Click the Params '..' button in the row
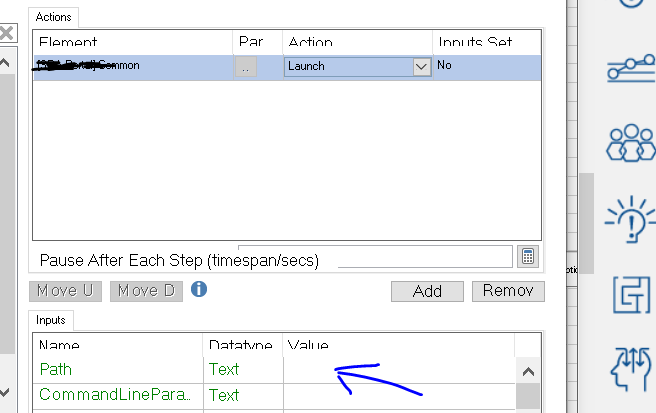 click(x=246, y=67)
